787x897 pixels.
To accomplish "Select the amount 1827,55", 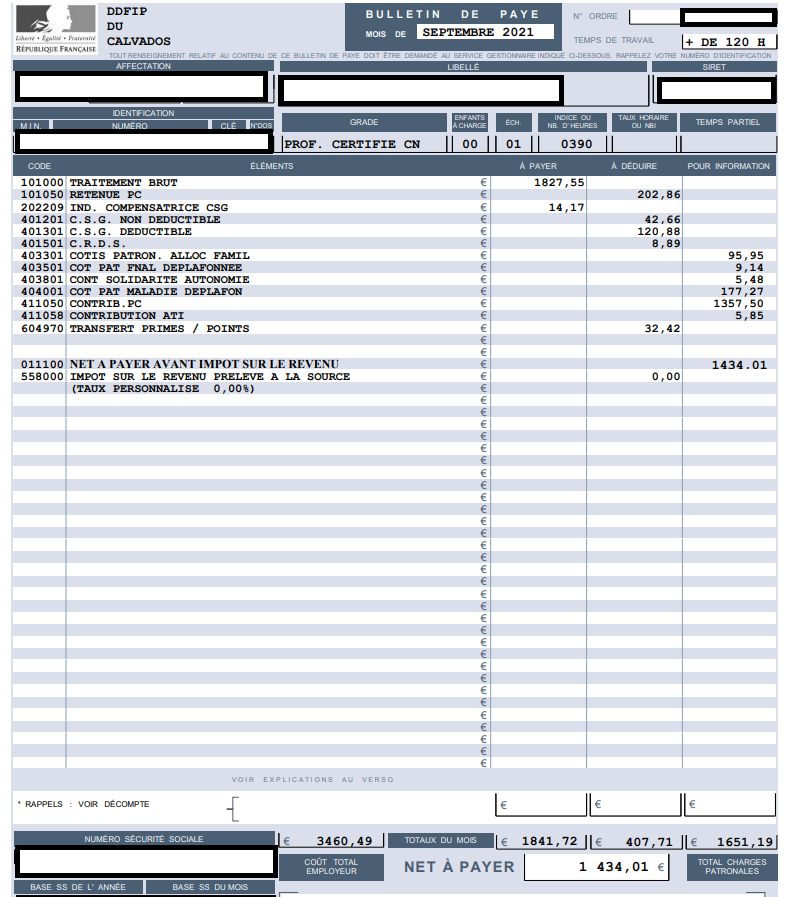I will click(559, 182).
